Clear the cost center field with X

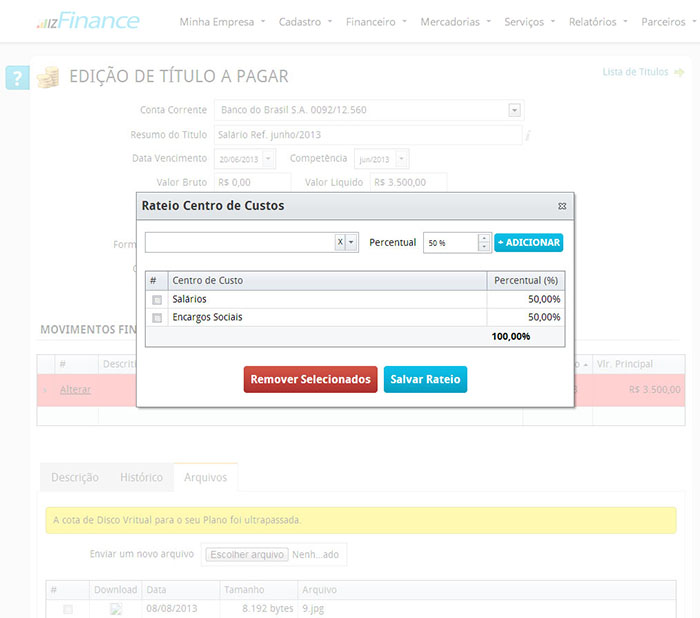340,242
